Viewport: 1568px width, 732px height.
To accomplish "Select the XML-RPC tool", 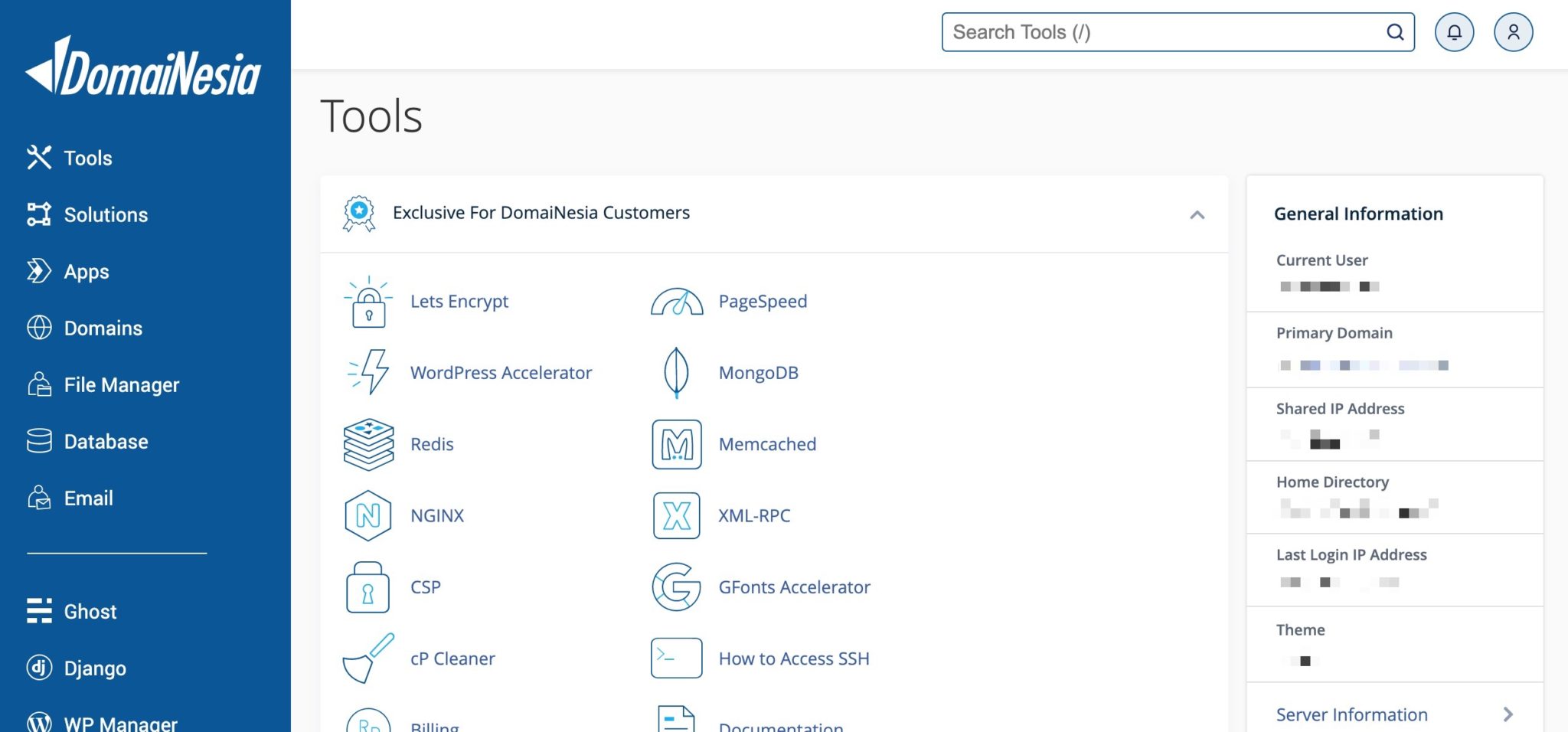I will tap(754, 515).
